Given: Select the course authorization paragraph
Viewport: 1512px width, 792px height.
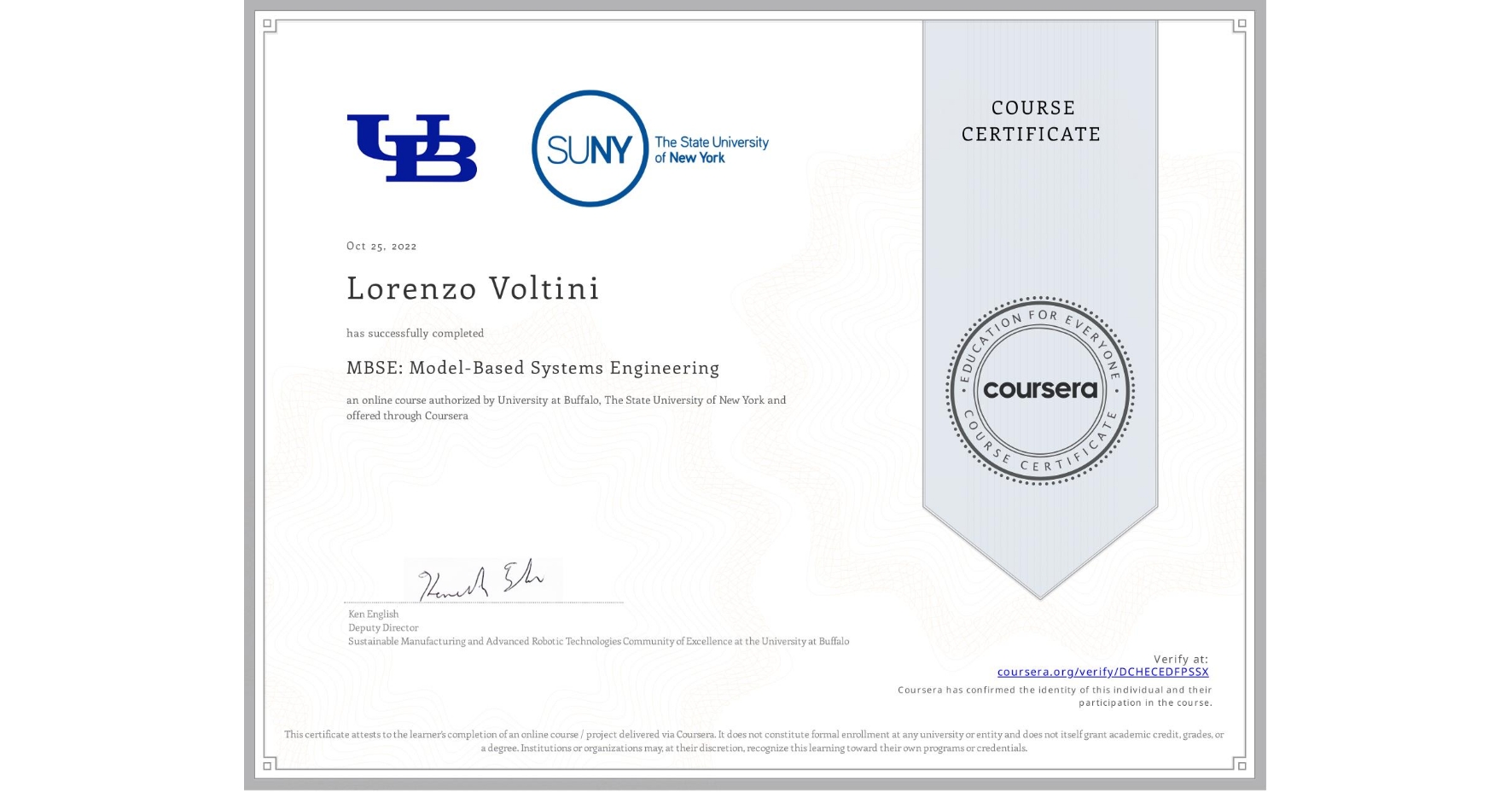Looking at the screenshot, I should (x=565, y=407).
